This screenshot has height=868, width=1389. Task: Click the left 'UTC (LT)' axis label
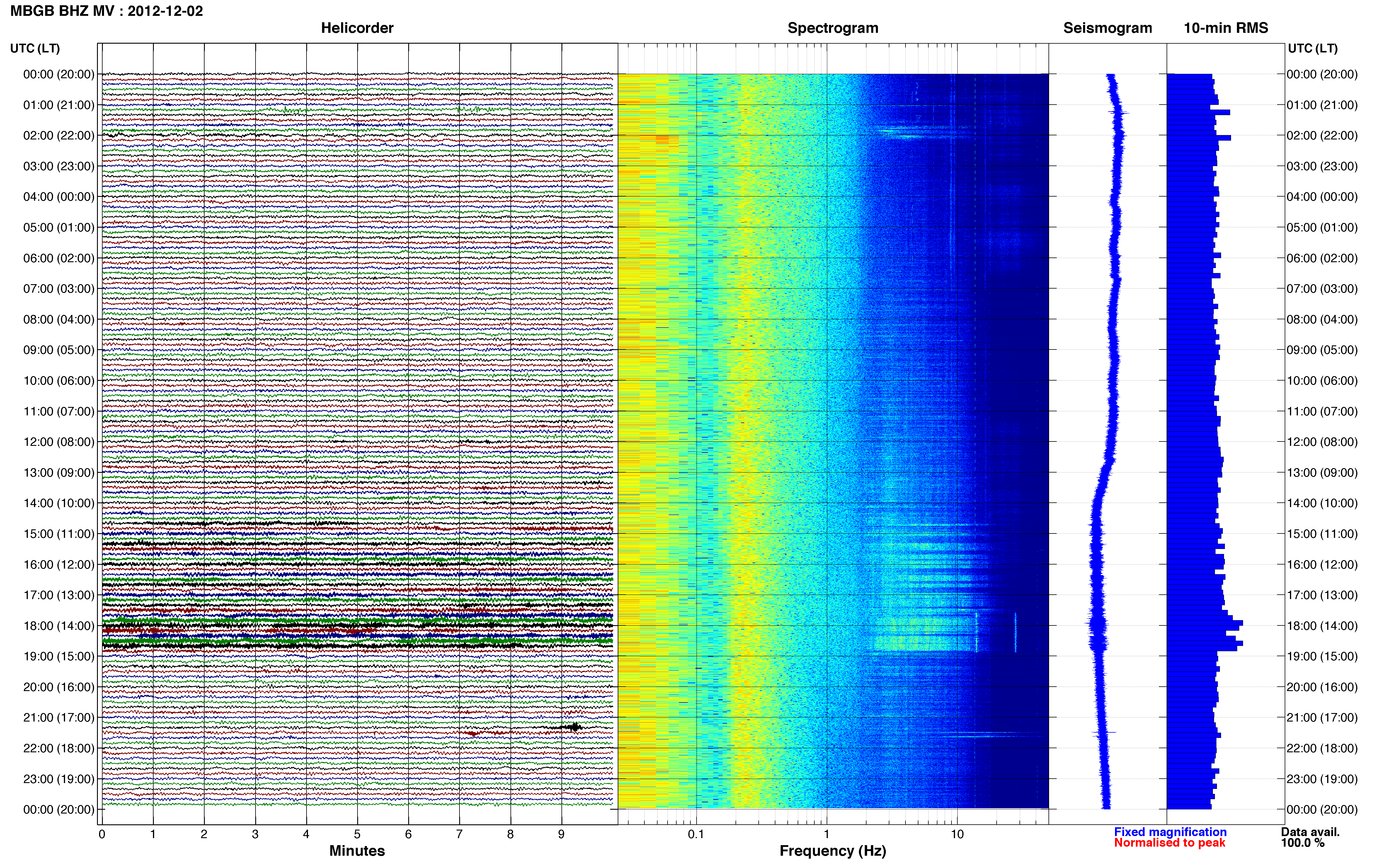pos(35,48)
